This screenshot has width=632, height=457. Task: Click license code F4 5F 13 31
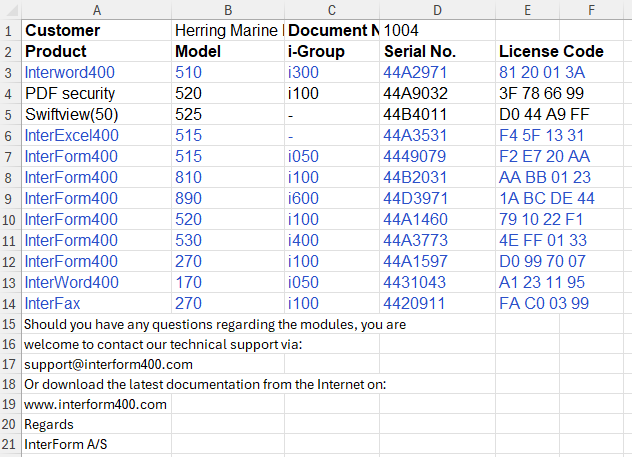[x=559, y=135]
